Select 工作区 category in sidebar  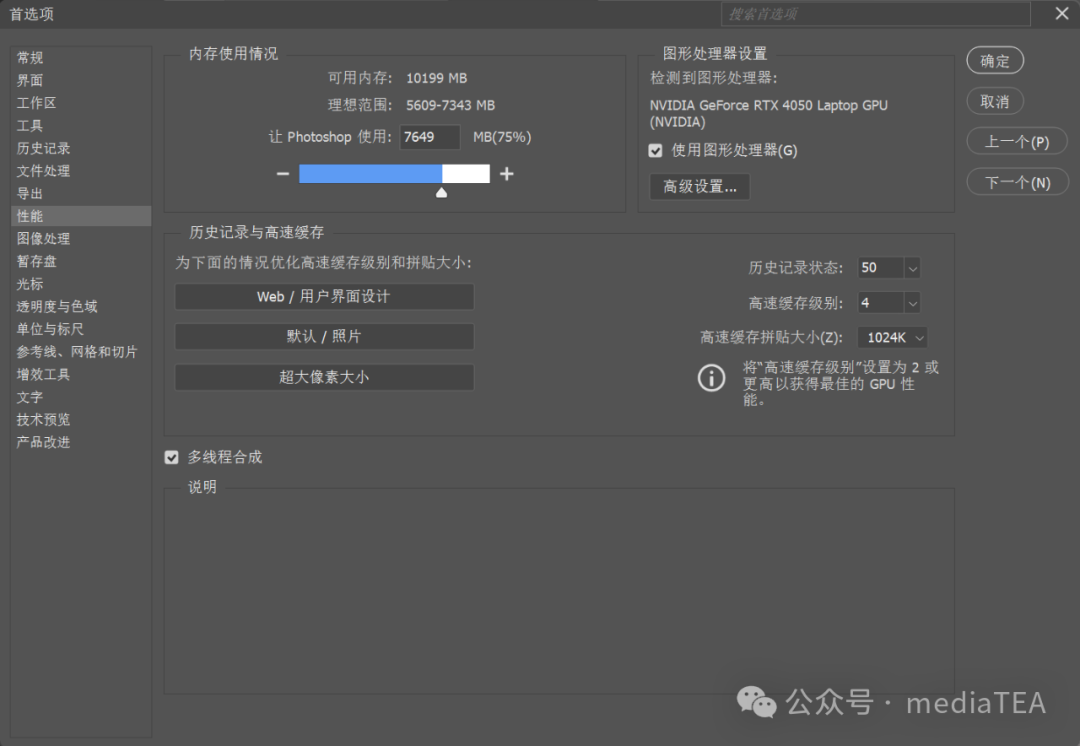coord(81,103)
